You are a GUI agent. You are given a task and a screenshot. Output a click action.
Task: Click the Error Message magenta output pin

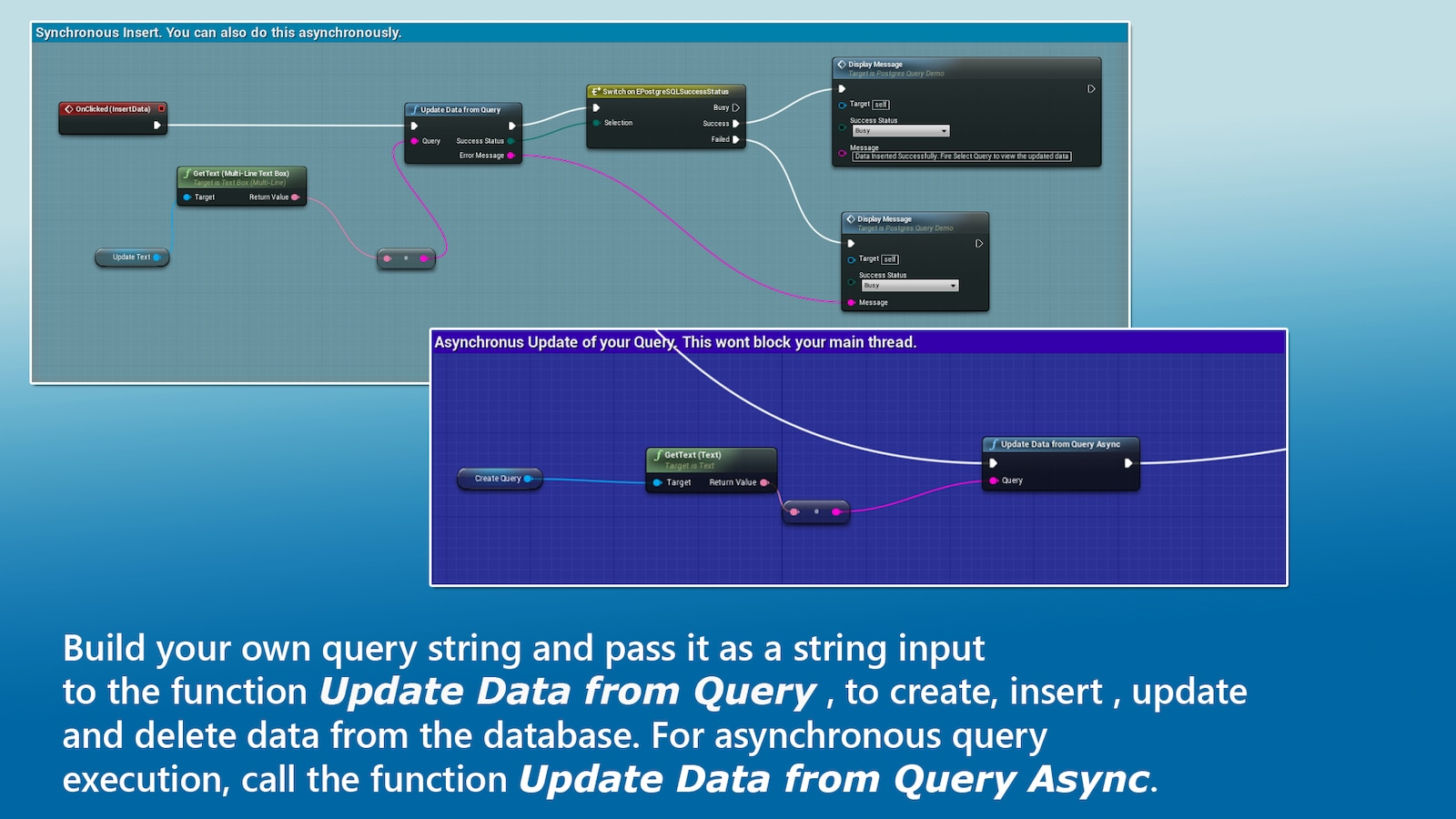[x=511, y=156]
